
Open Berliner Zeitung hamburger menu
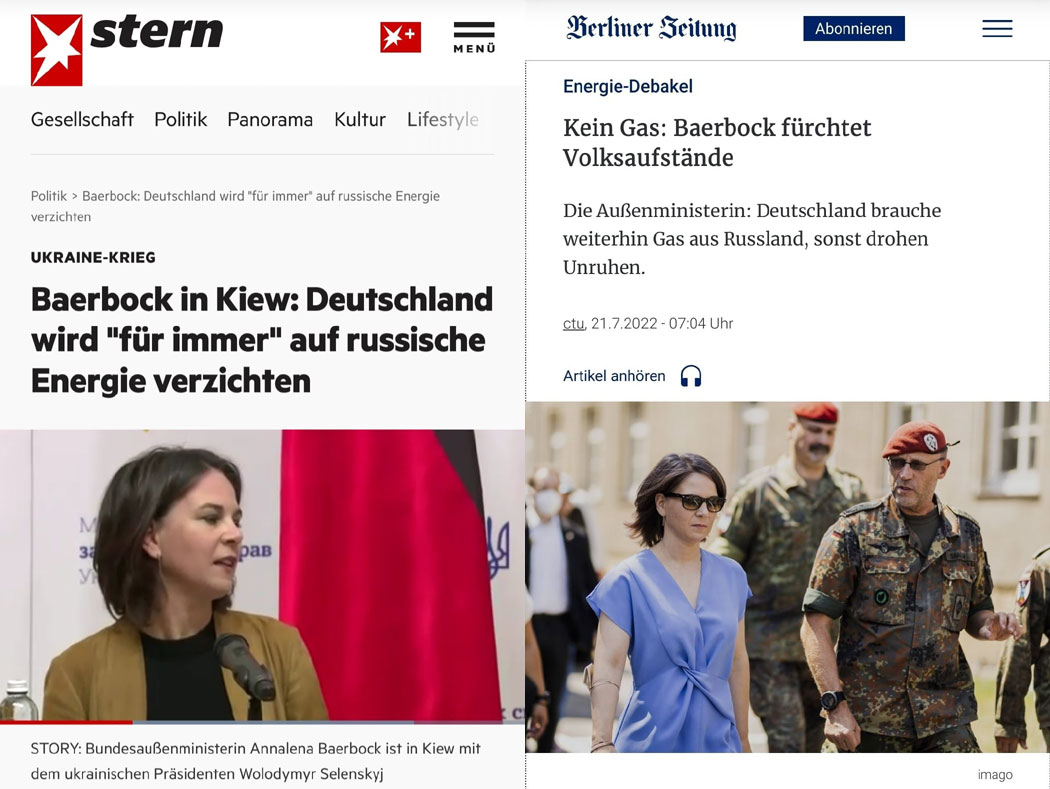(997, 29)
